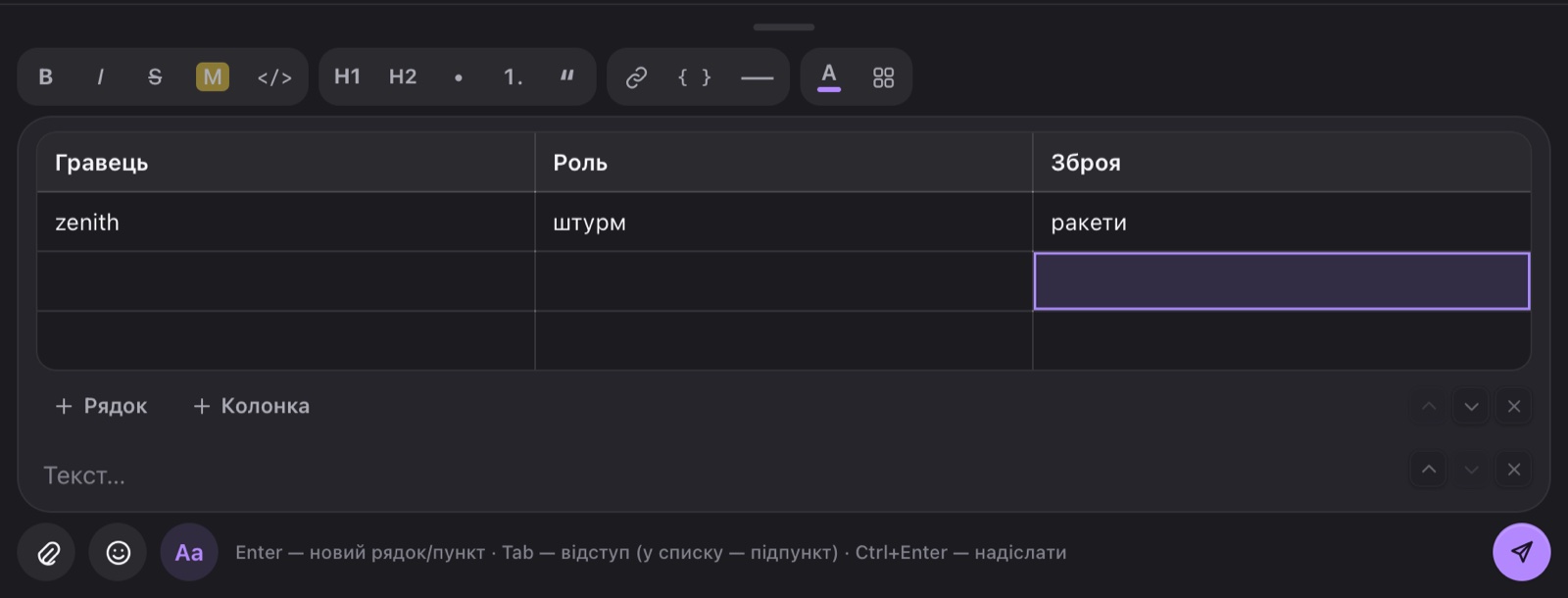The image size is (1568, 598).
Task: Insert block quote
Action: [x=566, y=76]
